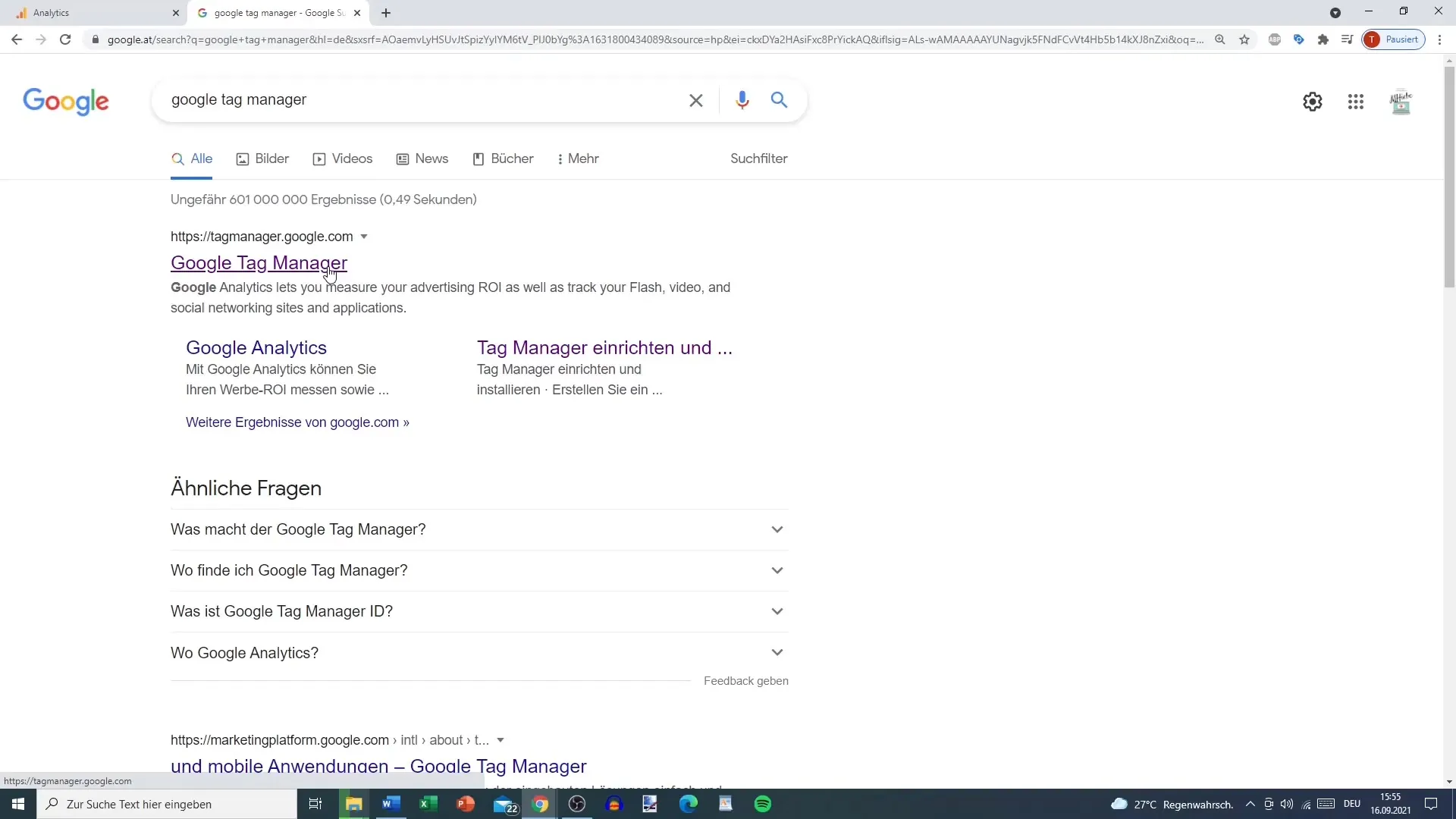The height and width of the screenshot is (819, 1456).
Task: Open dropdown arrow beside tagmanager.google.com URL
Action: tap(364, 237)
